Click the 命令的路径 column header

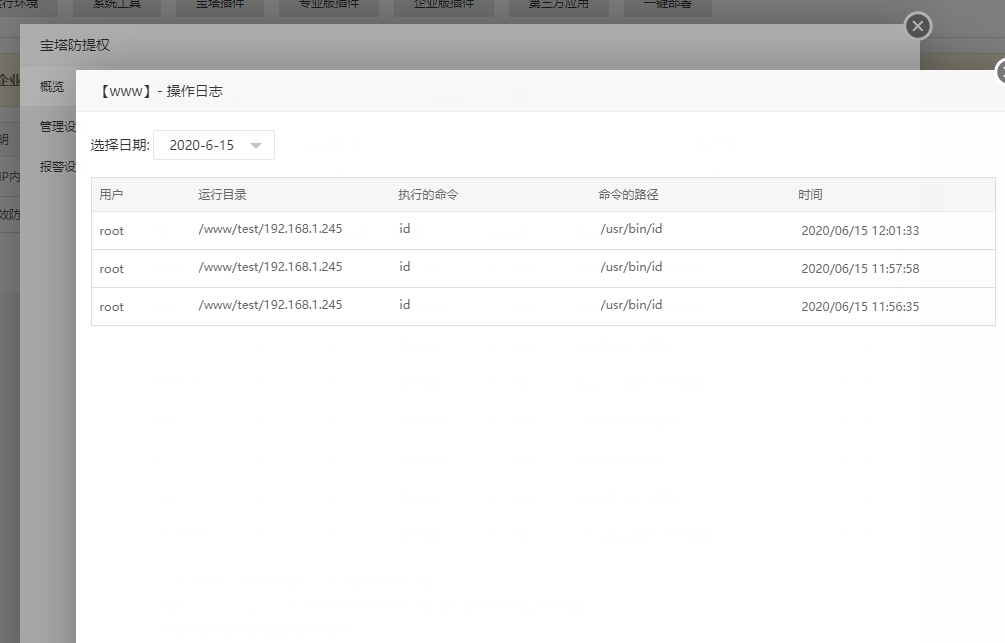pos(628,195)
